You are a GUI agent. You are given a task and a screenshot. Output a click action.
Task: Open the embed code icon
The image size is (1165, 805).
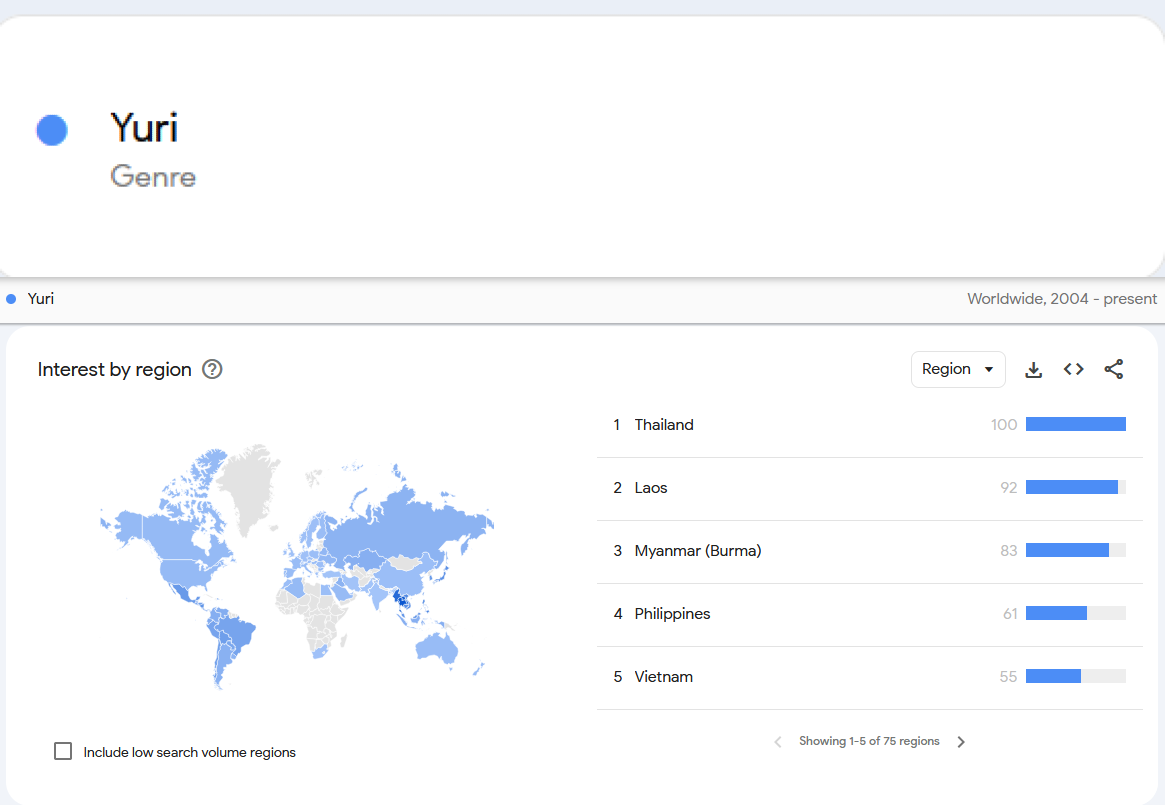tap(1074, 369)
